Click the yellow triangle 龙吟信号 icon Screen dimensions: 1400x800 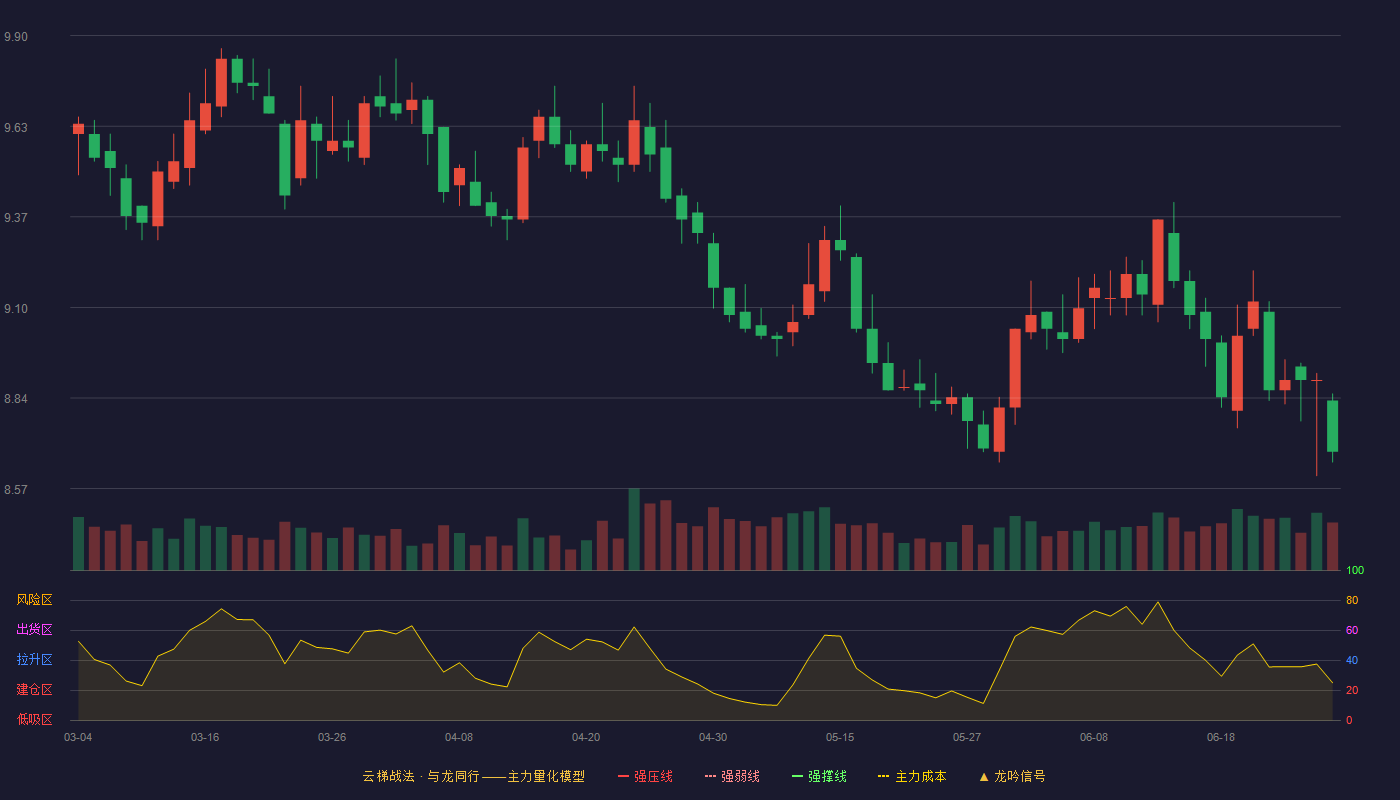tap(984, 776)
